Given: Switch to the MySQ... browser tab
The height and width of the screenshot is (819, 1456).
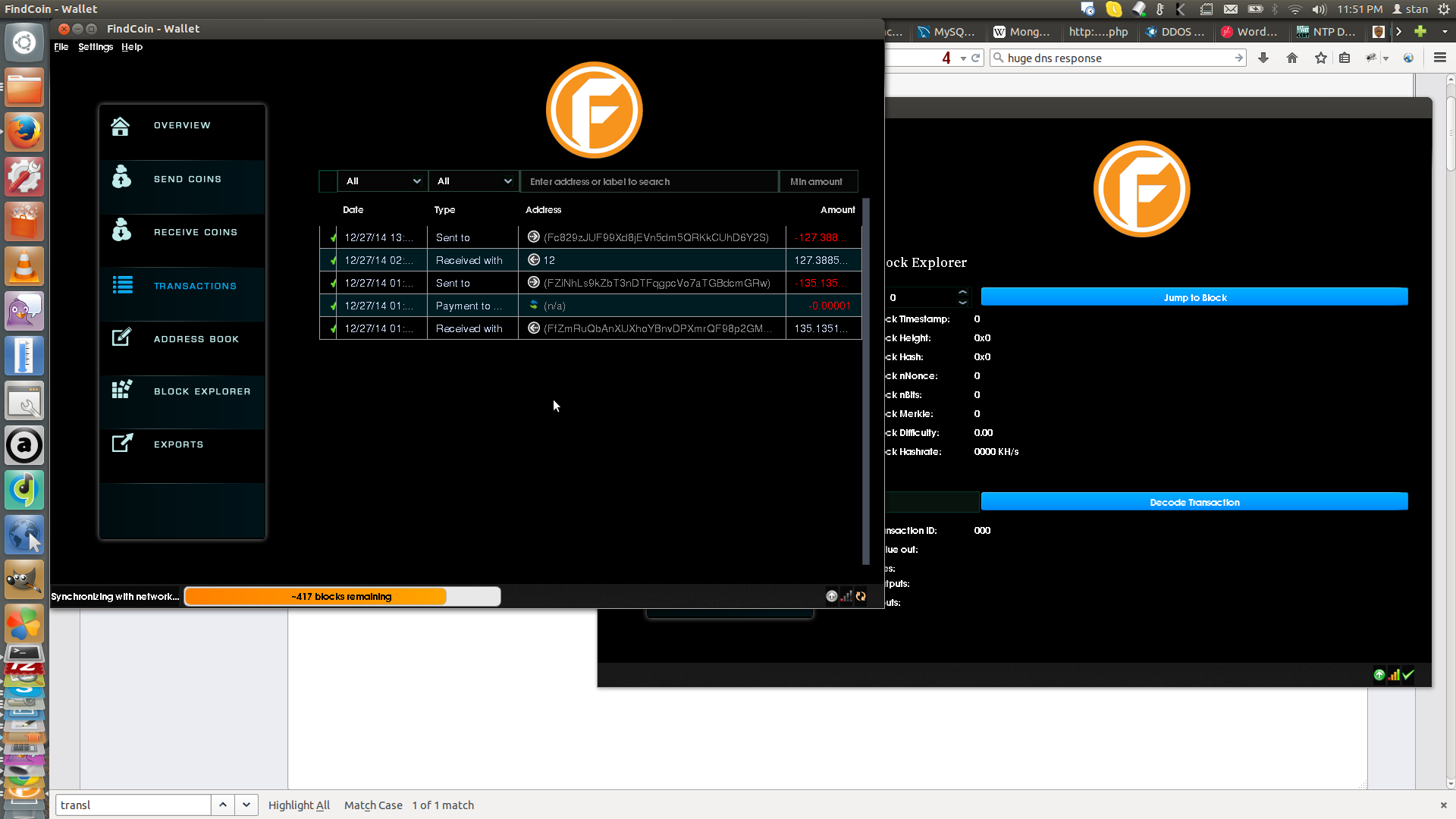Looking at the screenshot, I should [946, 31].
